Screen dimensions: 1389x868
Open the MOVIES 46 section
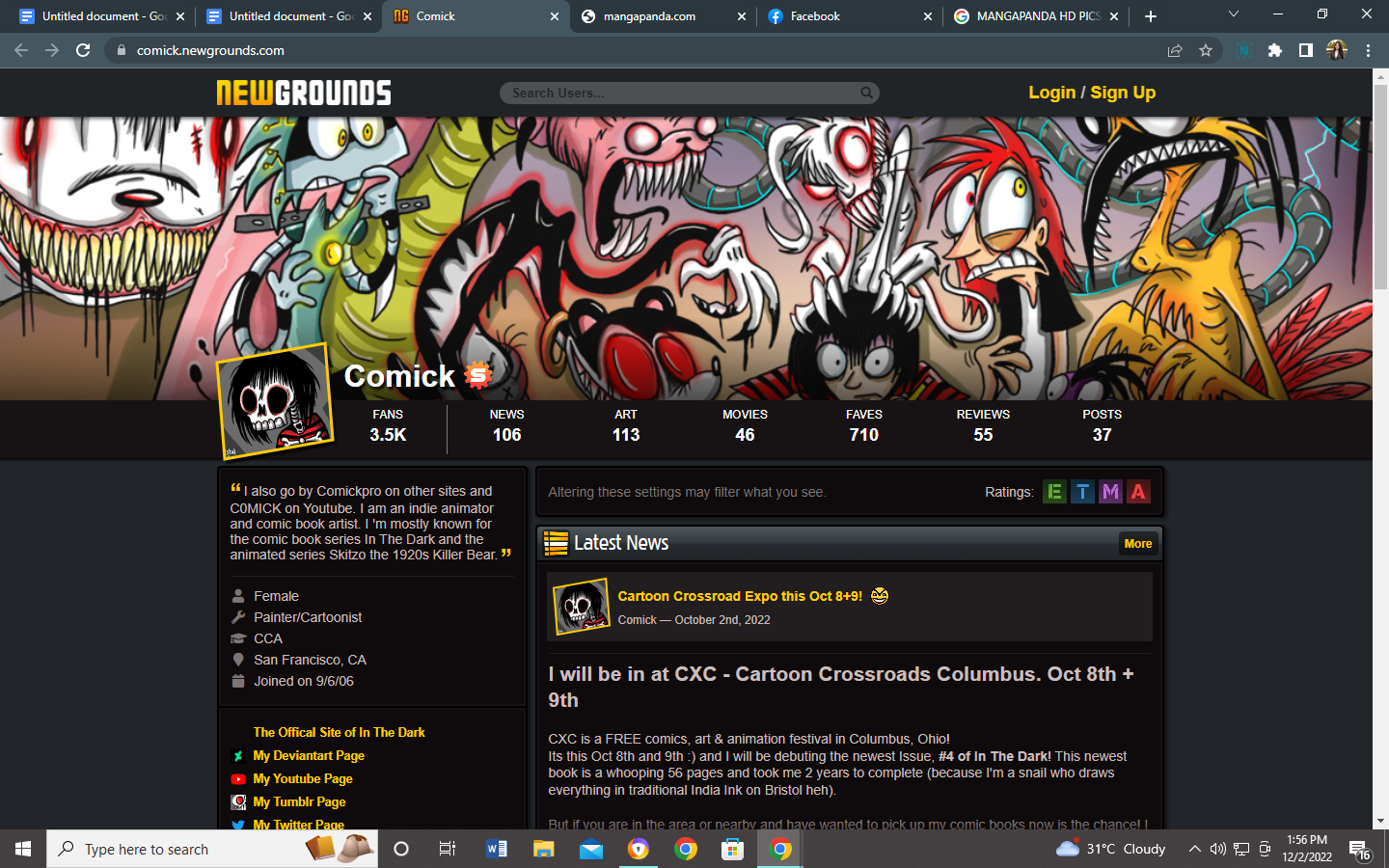pyautogui.click(x=745, y=425)
